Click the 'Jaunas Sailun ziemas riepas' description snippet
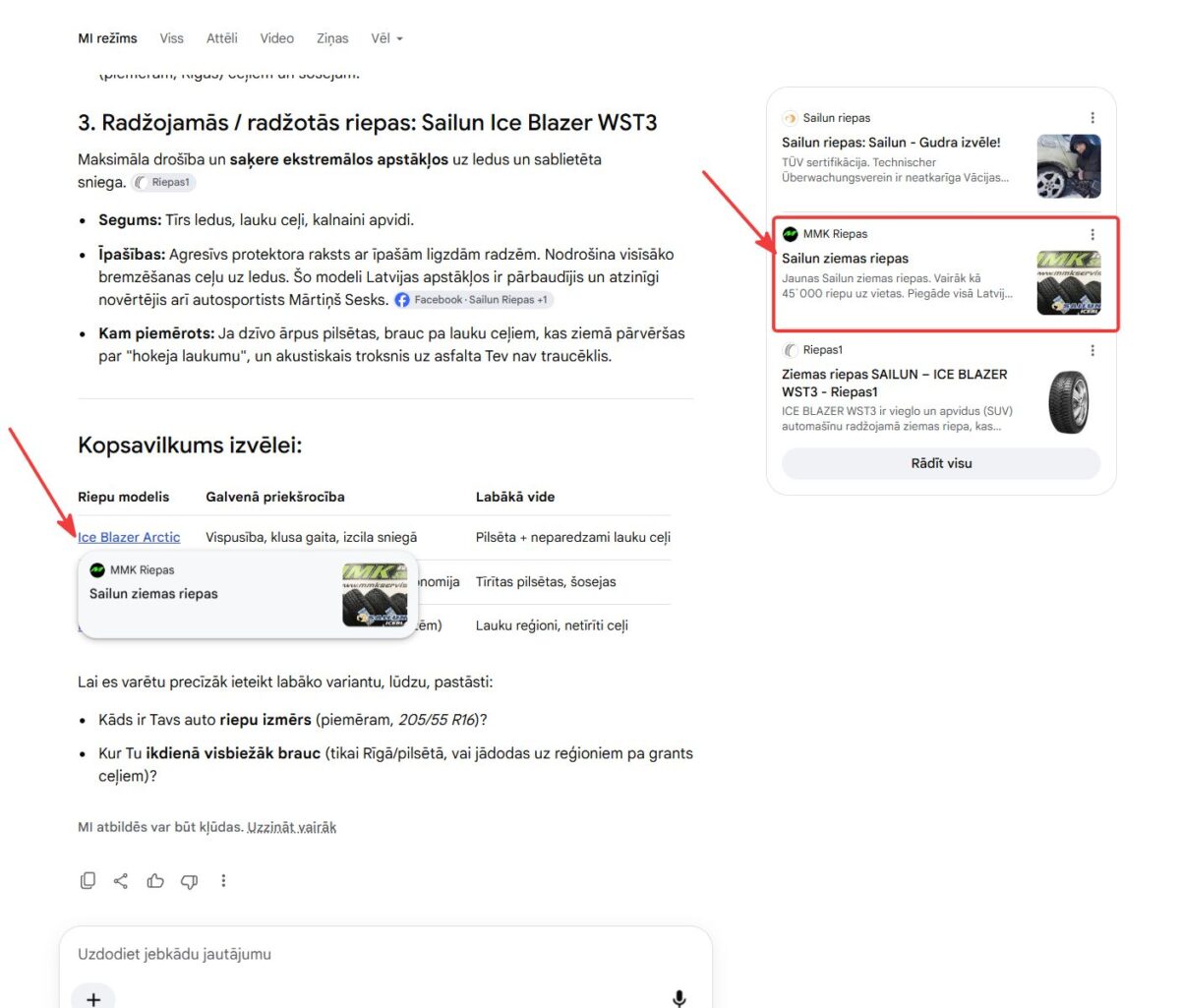The width and height of the screenshot is (1180, 1008). [897, 286]
